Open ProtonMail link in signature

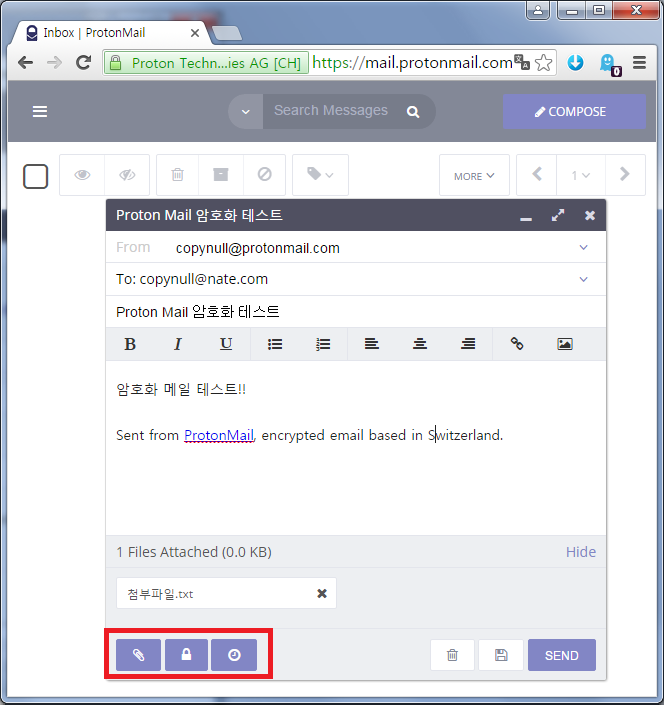tap(219, 435)
